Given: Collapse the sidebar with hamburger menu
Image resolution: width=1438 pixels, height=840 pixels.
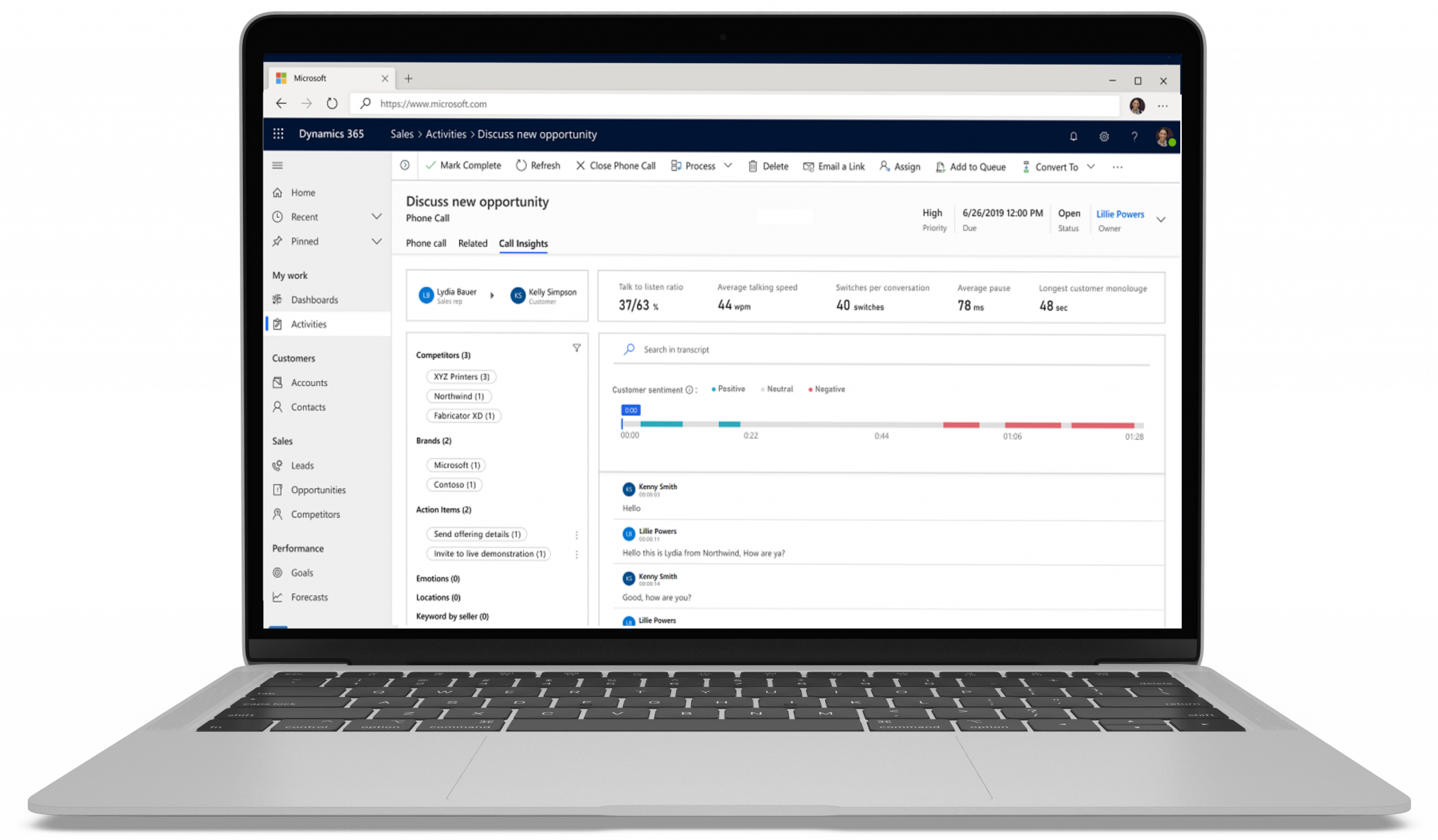Looking at the screenshot, I should click(277, 165).
